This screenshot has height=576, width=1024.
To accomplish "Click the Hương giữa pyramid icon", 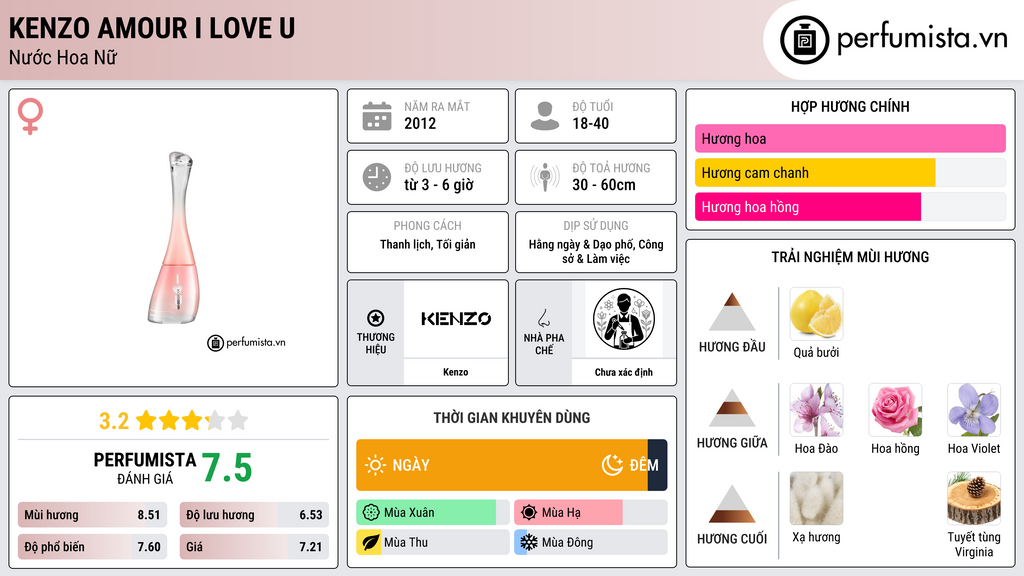I will pos(732,408).
